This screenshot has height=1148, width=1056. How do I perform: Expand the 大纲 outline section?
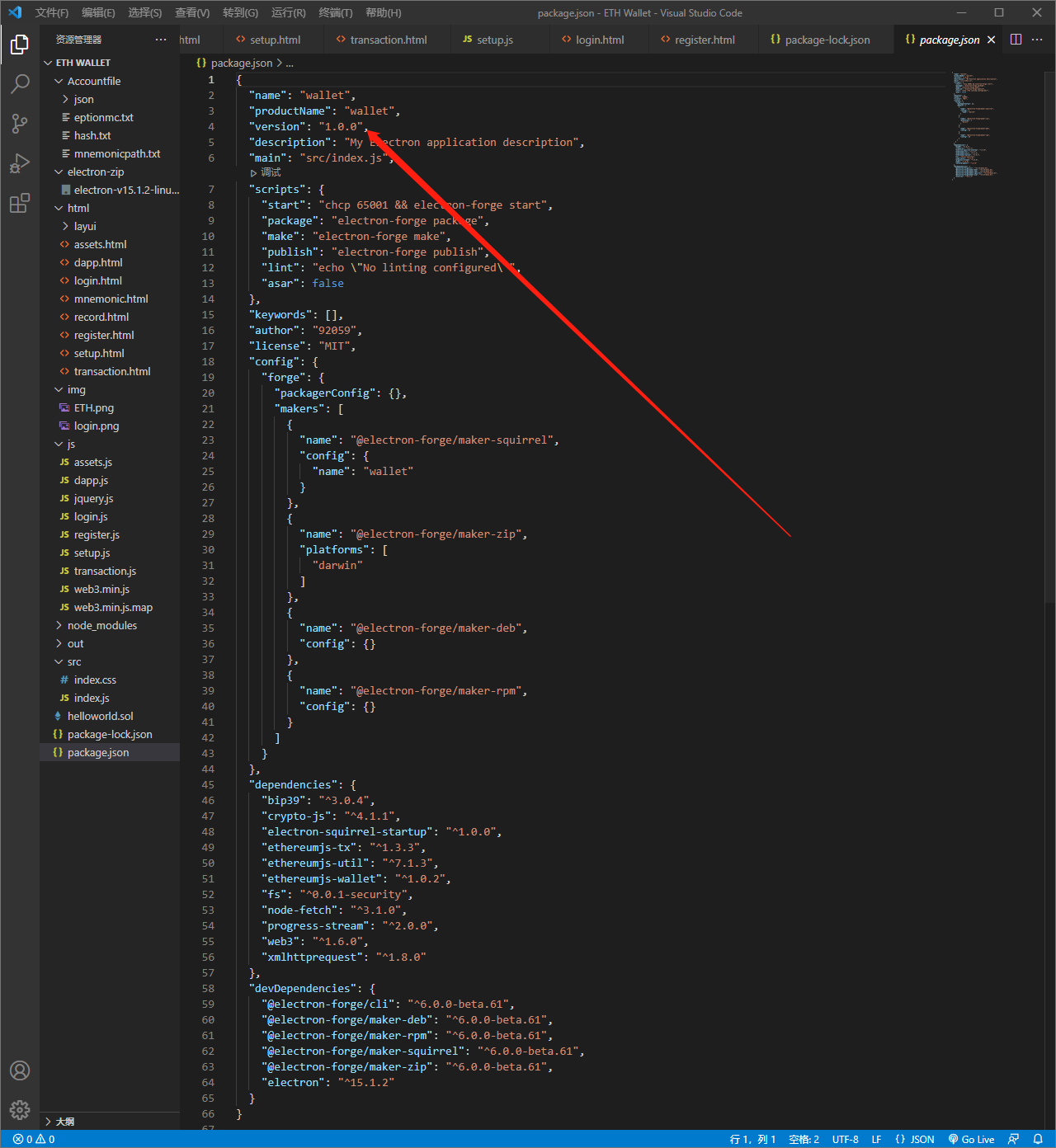[64, 1122]
